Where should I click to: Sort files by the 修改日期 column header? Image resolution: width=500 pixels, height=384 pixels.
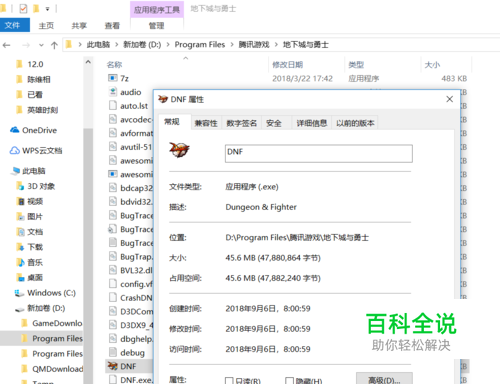click(288, 65)
